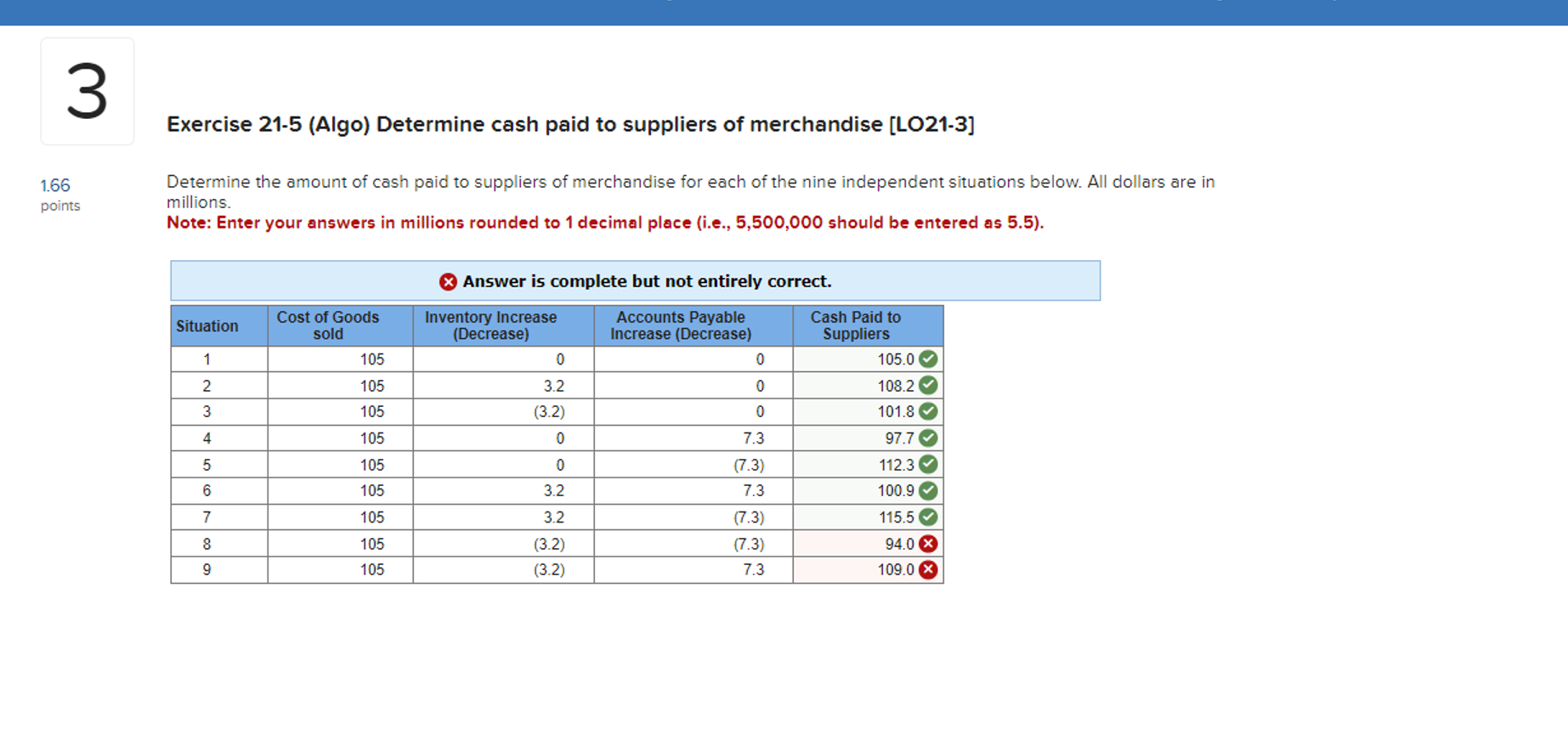Click the 105 cost of goods in situation 1
1568x746 pixels.
372,359
